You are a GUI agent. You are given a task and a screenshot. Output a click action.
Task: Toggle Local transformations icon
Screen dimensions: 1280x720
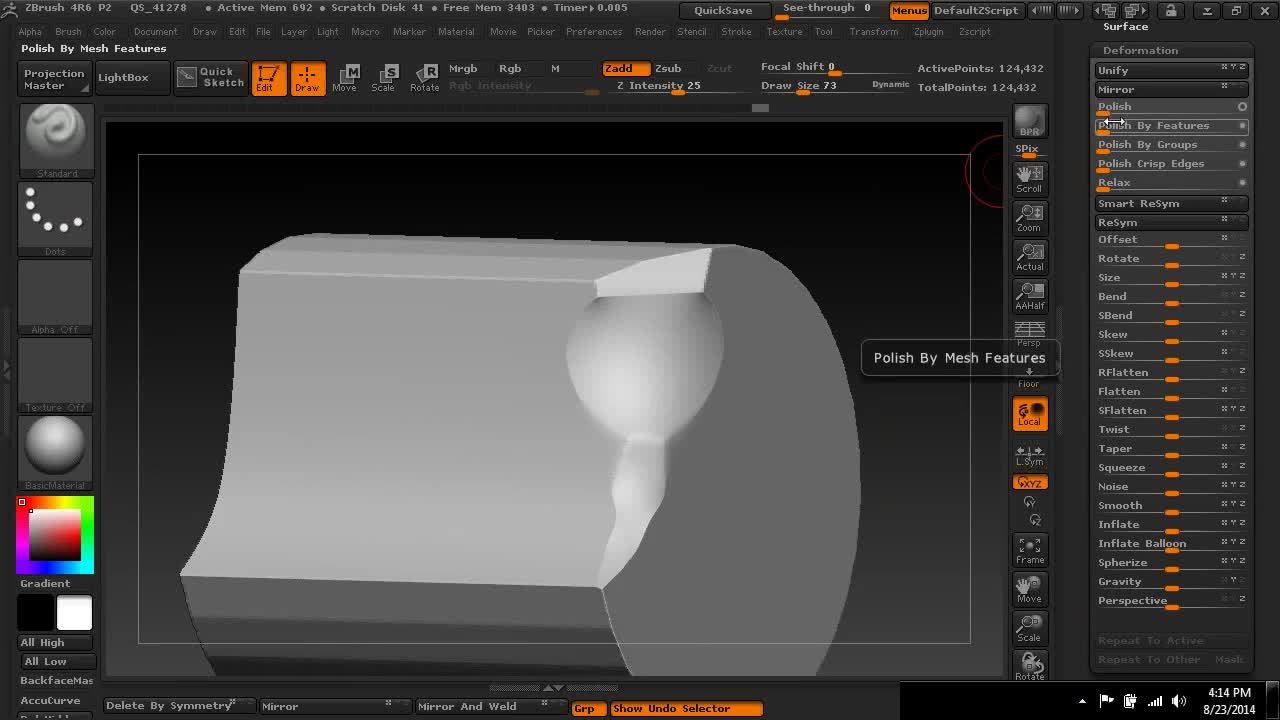pos(1029,414)
